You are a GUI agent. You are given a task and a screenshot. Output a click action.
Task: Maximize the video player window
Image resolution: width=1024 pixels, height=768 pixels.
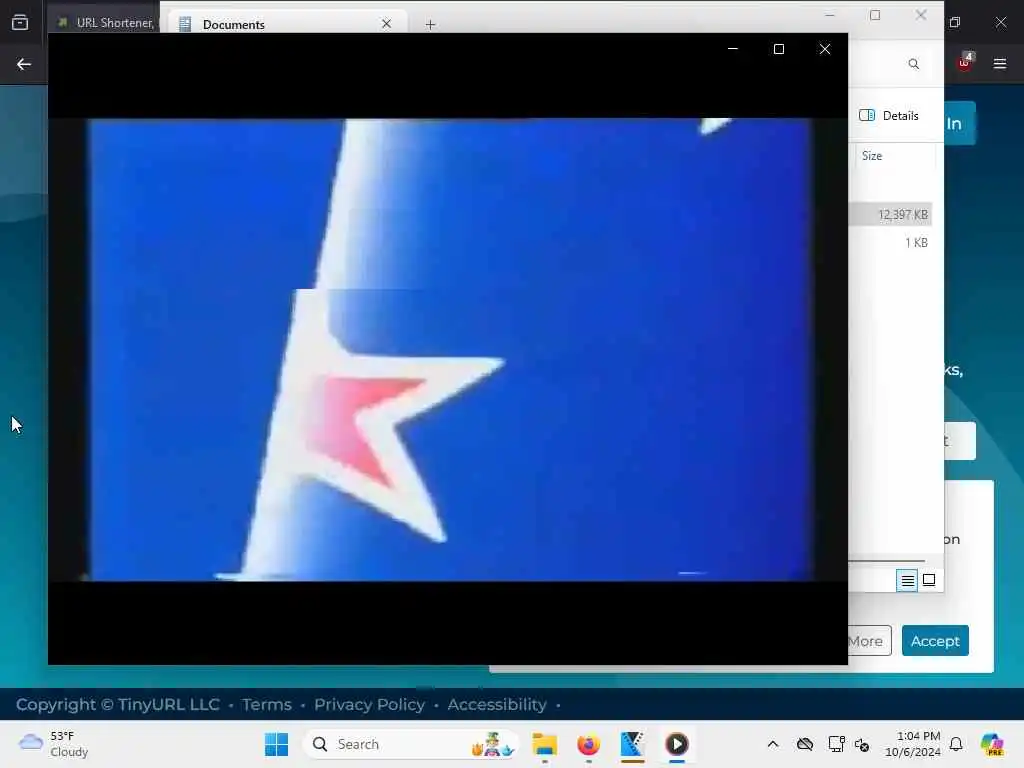pyautogui.click(x=778, y=49)
